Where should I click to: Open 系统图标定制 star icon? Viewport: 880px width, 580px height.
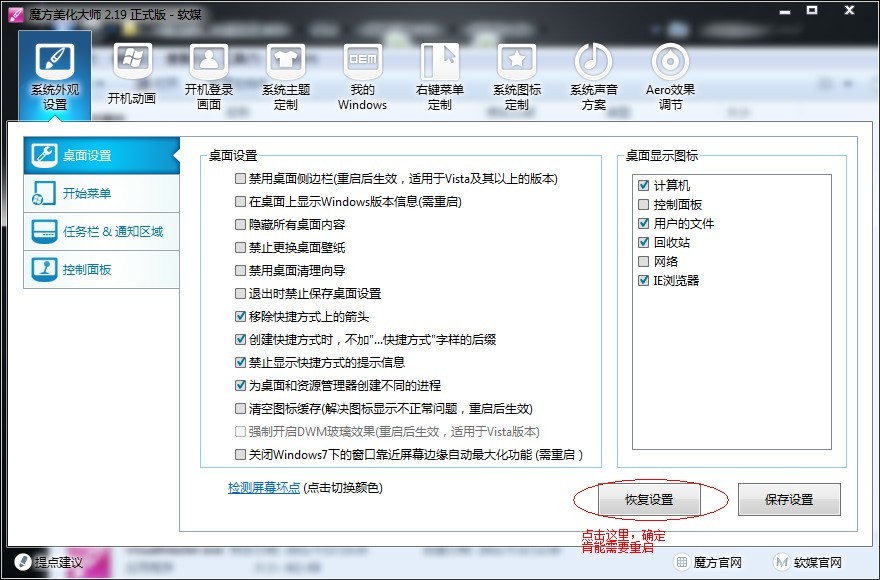[x=516, y=62]
